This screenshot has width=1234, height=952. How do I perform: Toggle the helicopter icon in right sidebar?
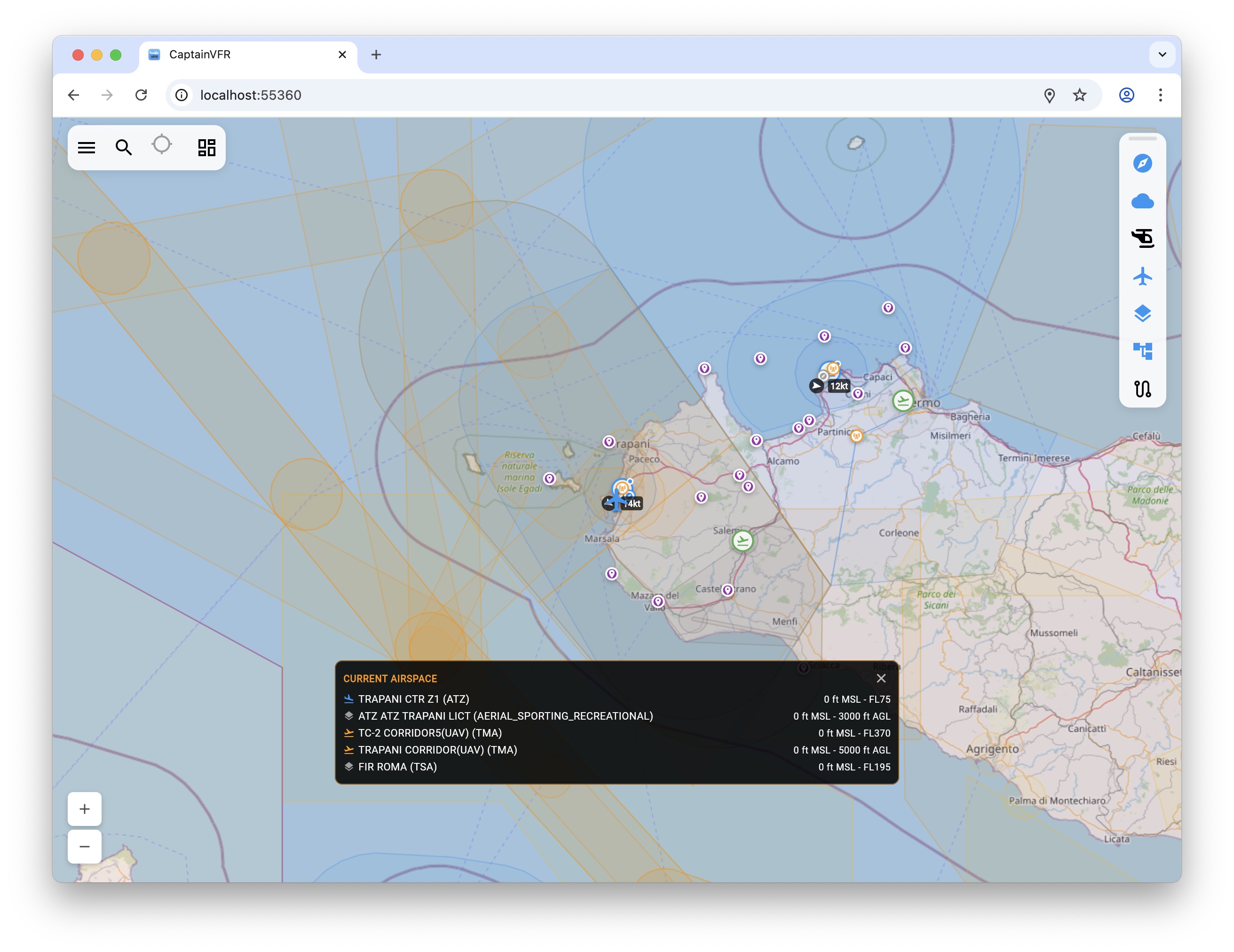1142,238
